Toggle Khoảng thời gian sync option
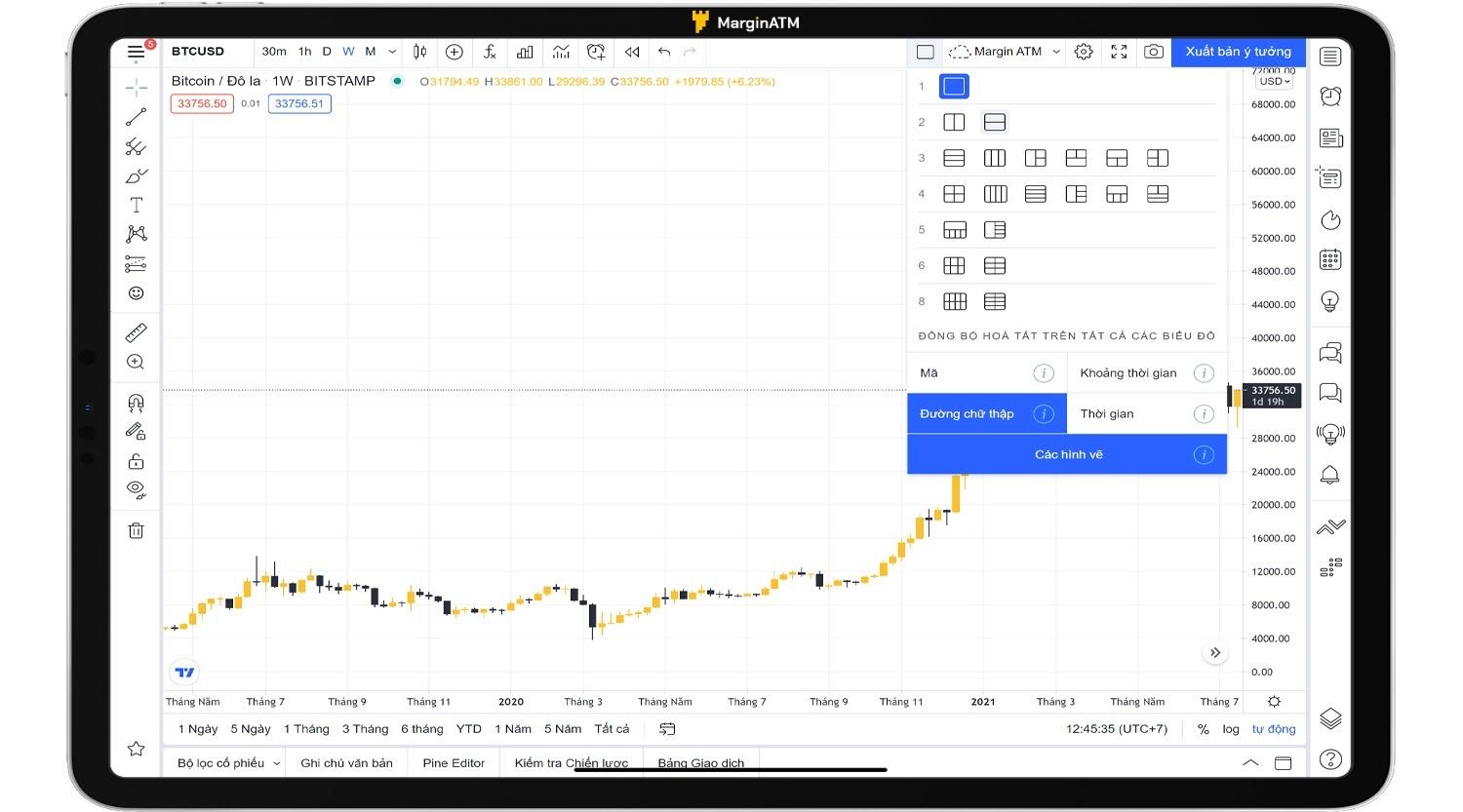The image size is (1463, 812). [1147, 373]
